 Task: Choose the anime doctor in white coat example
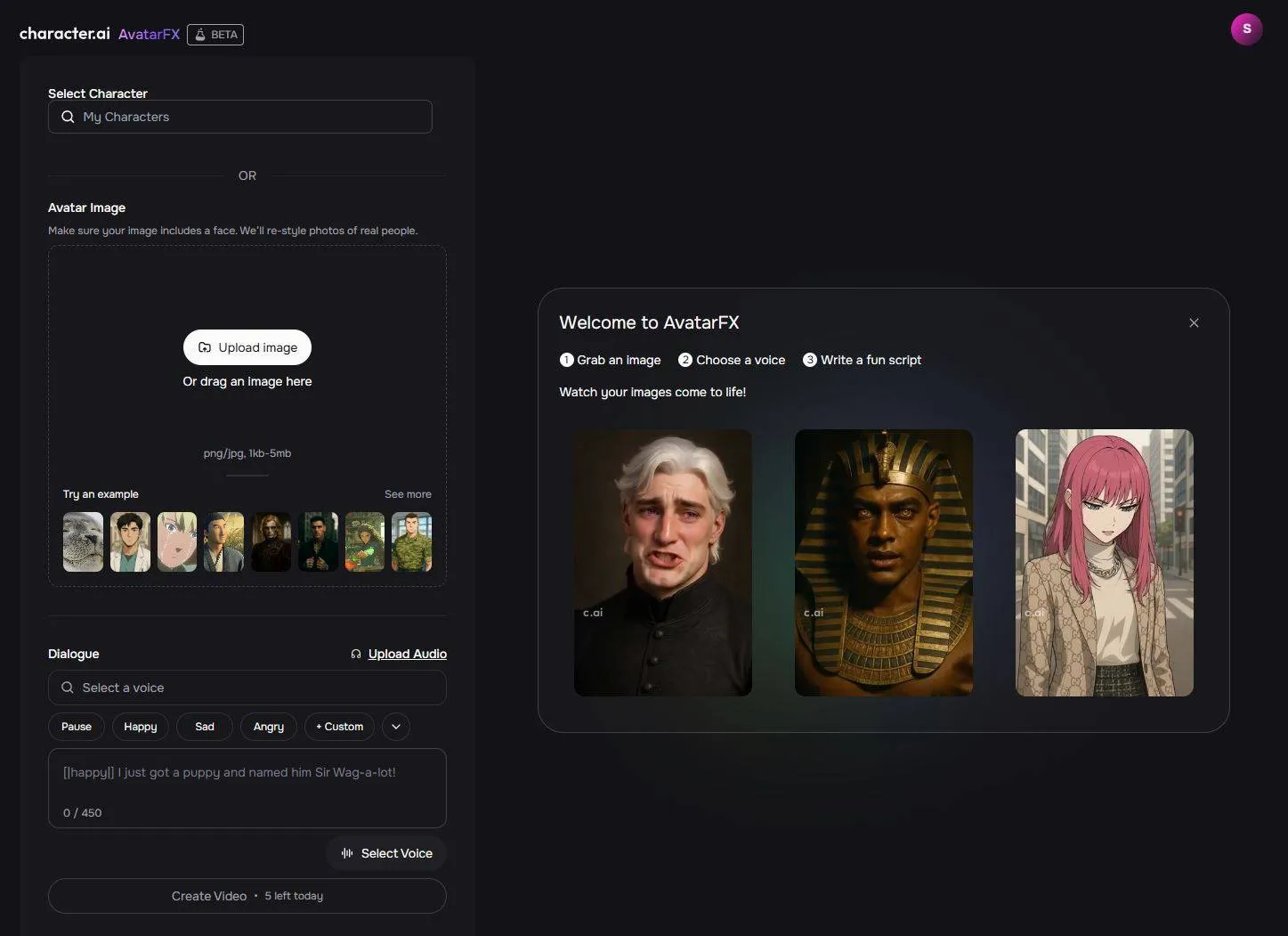[x=130, y=541]
